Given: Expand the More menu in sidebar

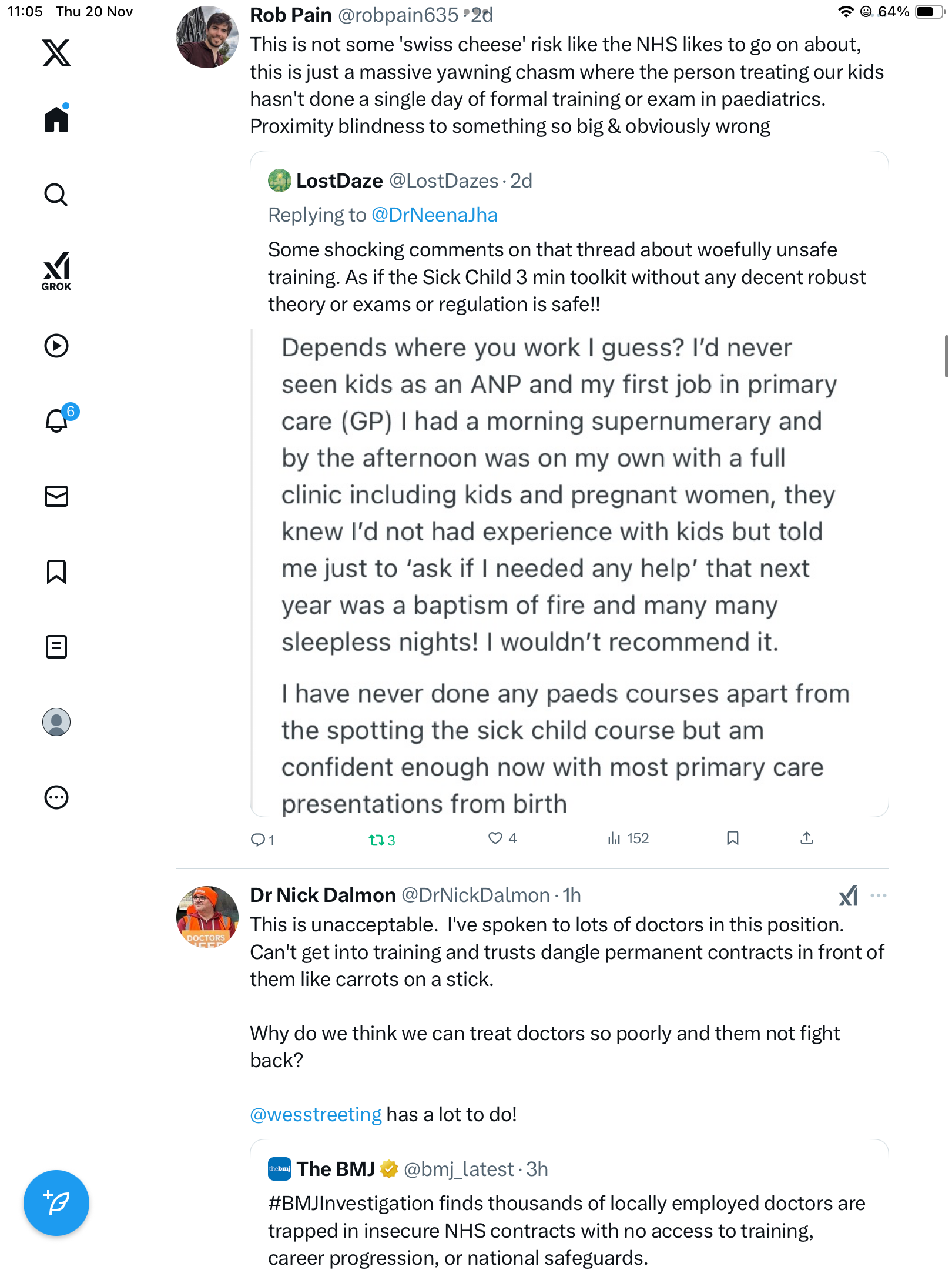Looking at the screenshot, I should pos(56,797).
